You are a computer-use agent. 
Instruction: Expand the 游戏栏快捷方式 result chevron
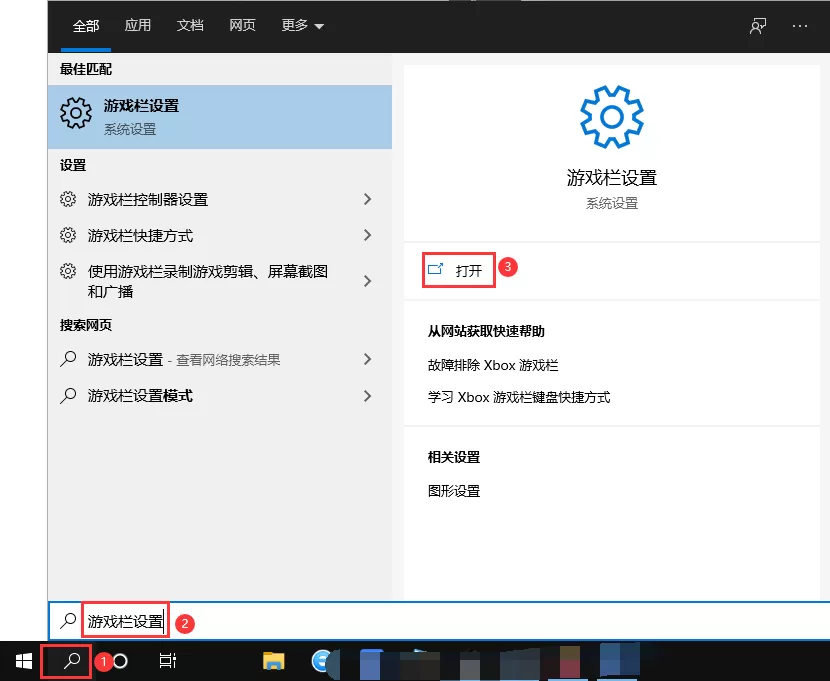point(367,235)
